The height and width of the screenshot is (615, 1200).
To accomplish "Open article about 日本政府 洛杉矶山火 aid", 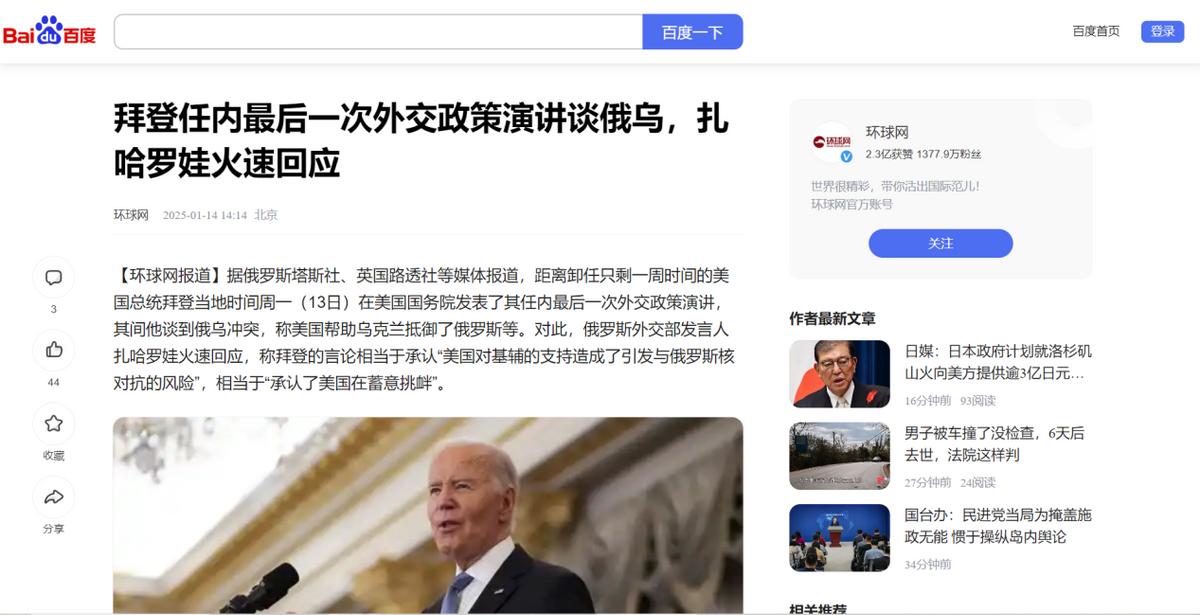I will [998, 362].
